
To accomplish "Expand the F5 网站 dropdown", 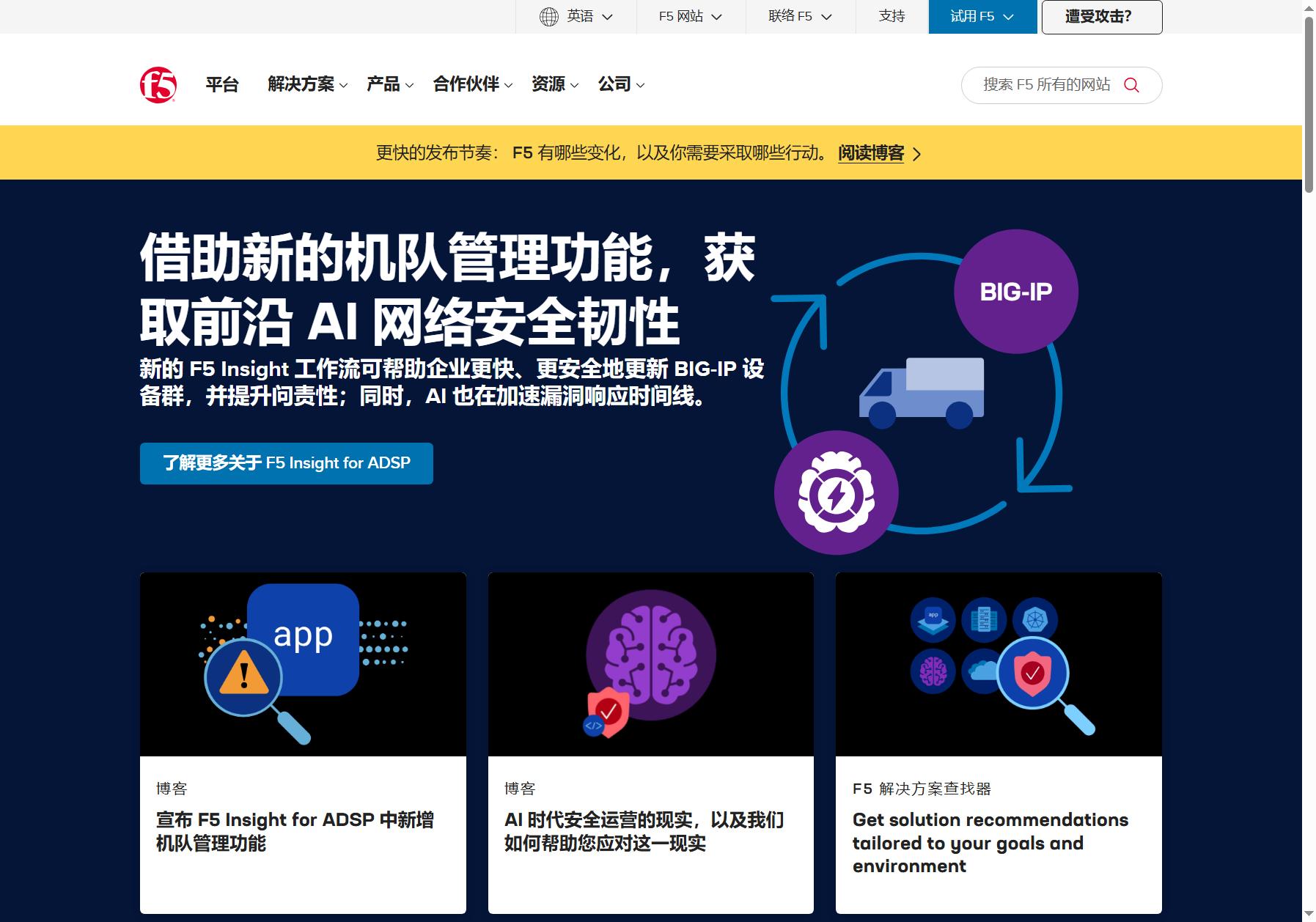I will (x=691, y=17).
